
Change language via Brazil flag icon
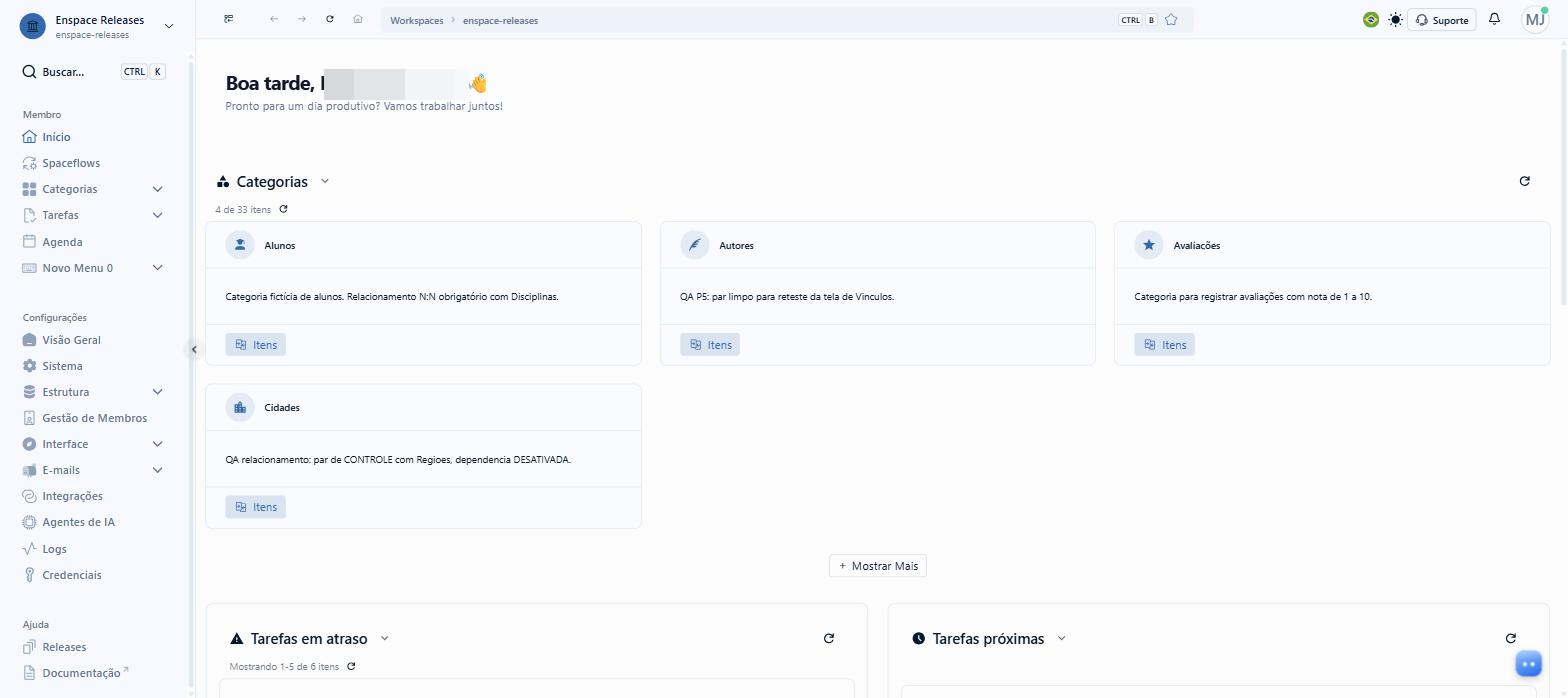tap(1371, 20)
